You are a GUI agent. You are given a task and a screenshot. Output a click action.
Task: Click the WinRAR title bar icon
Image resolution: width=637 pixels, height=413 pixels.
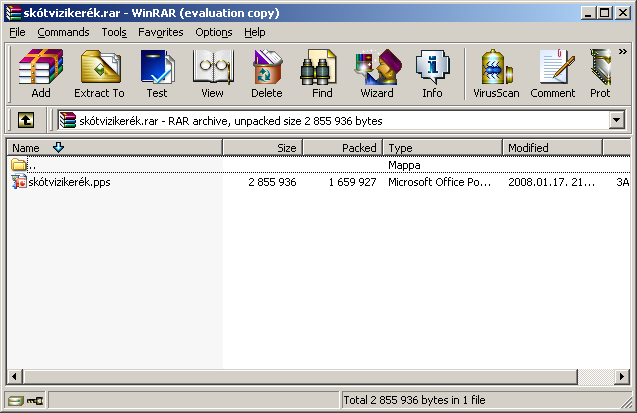pos(13,13)
